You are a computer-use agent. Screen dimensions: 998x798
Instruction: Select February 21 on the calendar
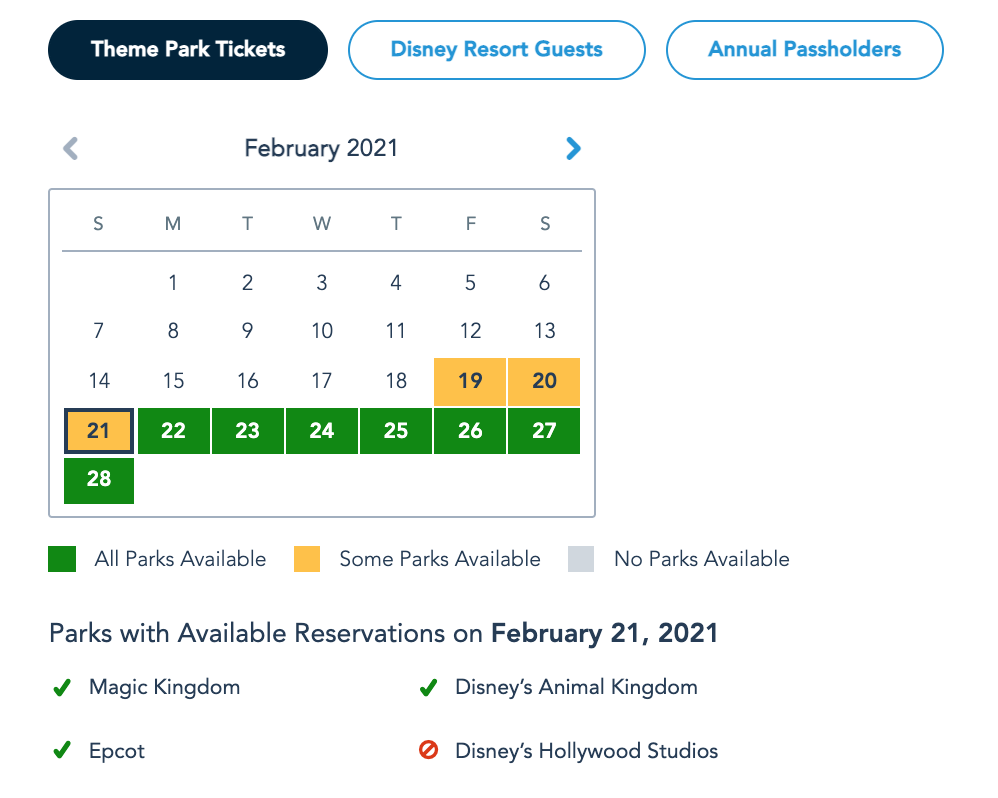point(98,431)
